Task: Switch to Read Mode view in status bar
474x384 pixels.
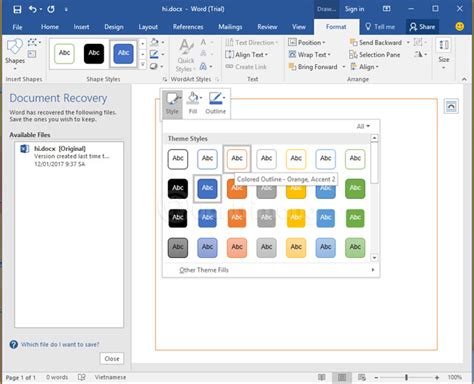Action: pyautogui.click(x=322, y=377)
